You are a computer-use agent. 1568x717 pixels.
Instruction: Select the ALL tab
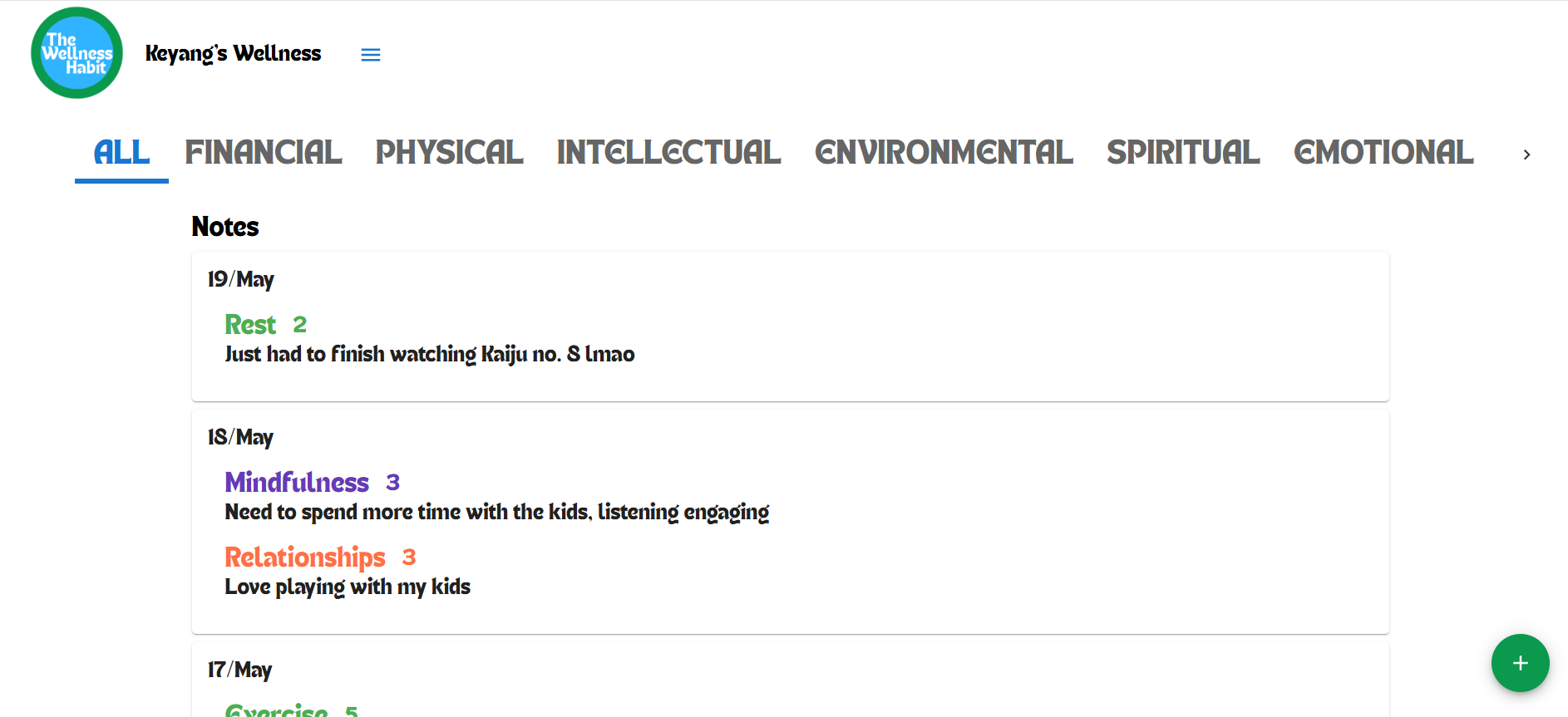click(x=121, y=153)
